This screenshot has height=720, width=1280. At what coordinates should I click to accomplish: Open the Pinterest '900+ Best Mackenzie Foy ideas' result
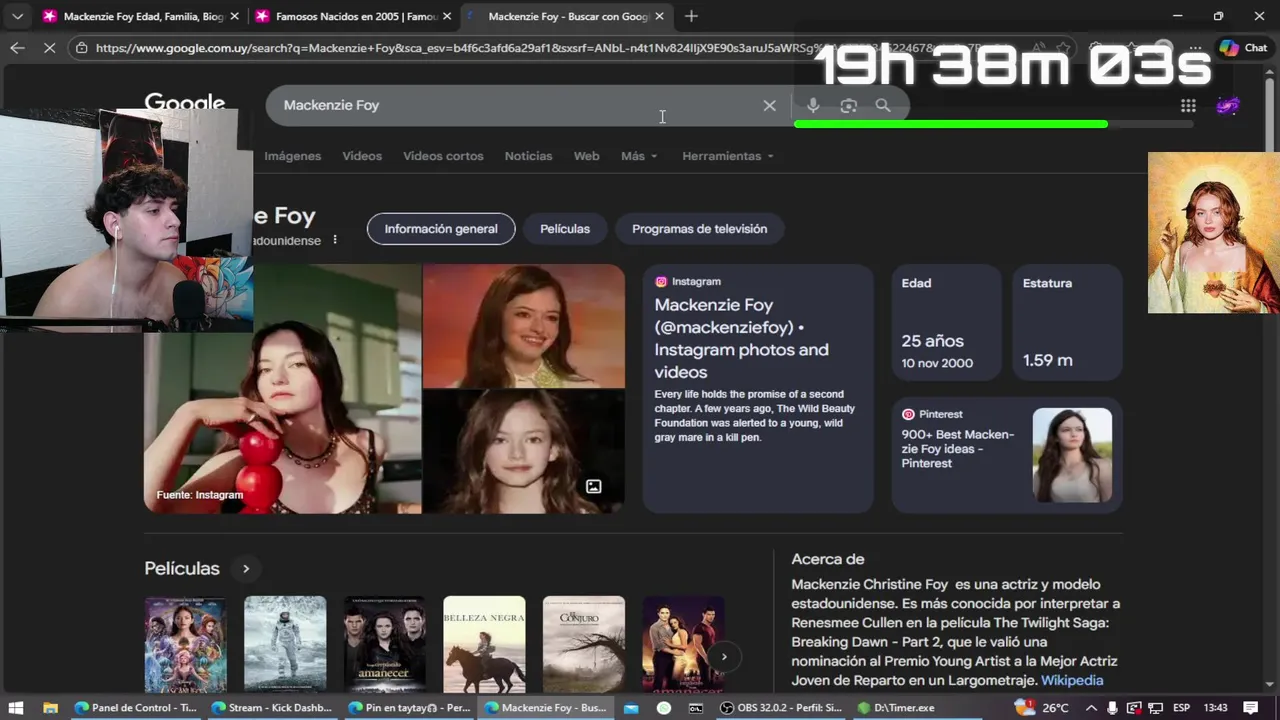click(957, 449)
